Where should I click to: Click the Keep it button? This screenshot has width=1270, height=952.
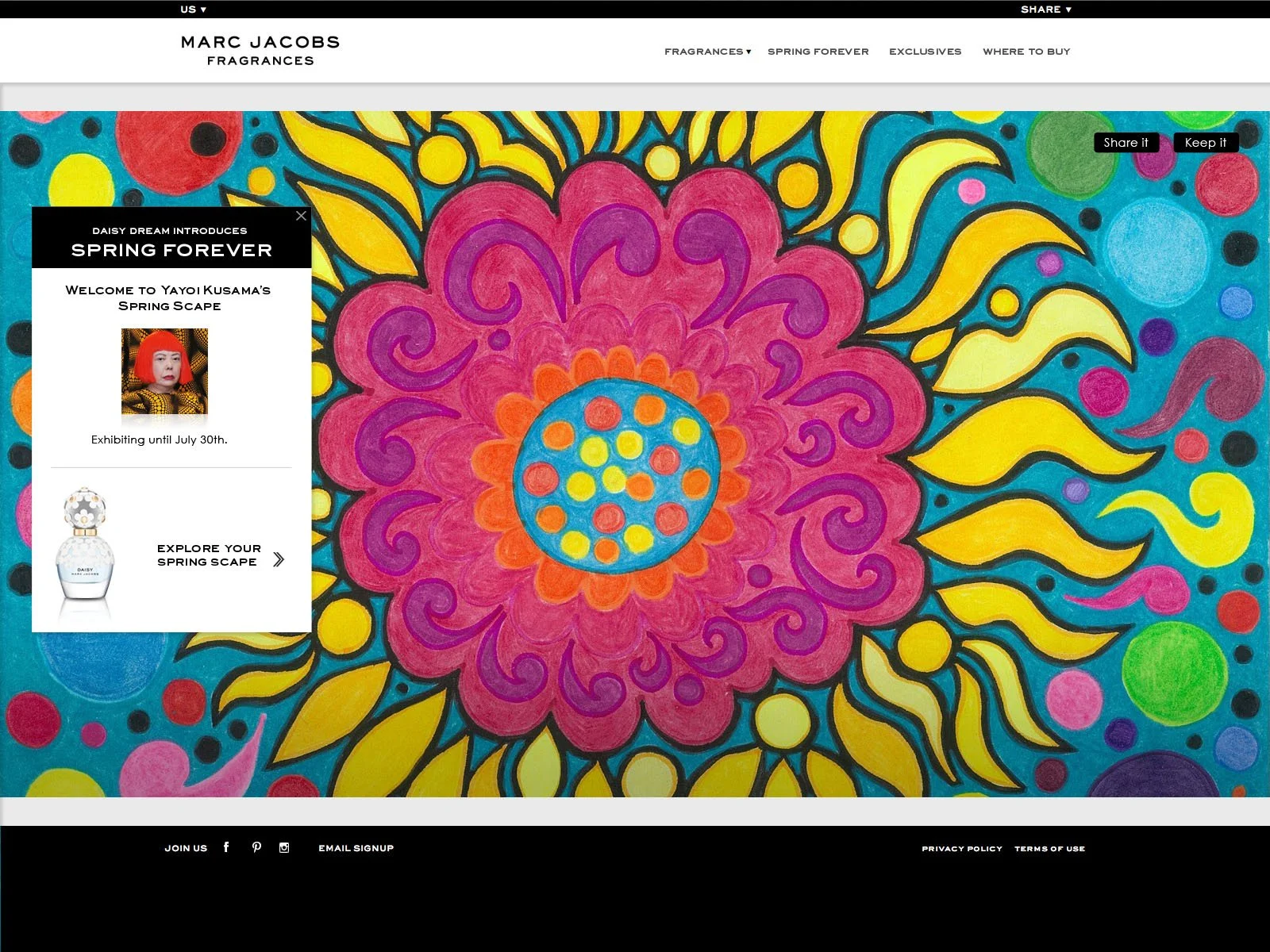point(1206,142)
